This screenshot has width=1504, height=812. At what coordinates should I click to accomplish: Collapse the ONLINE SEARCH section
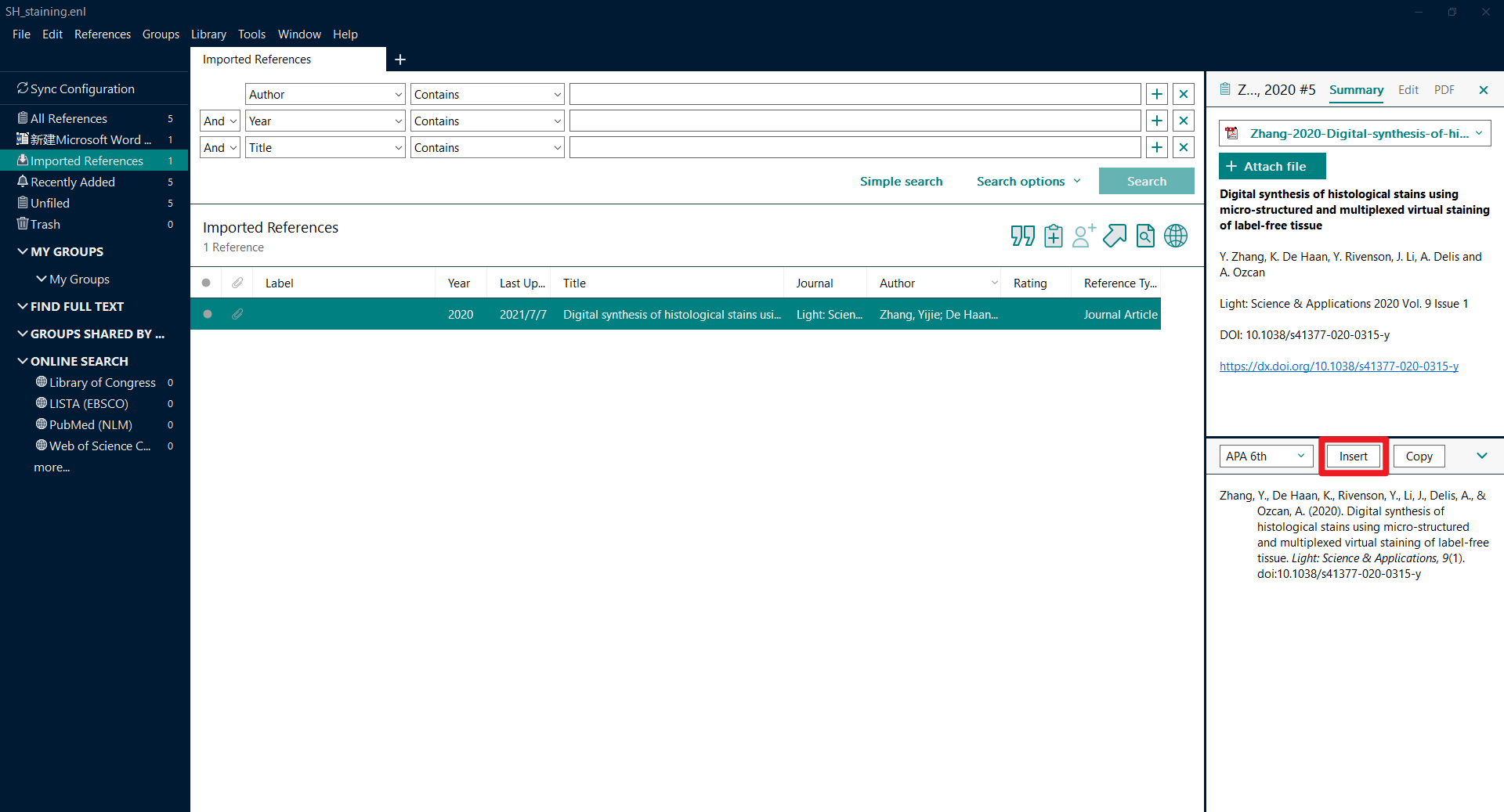coord(23,361)
